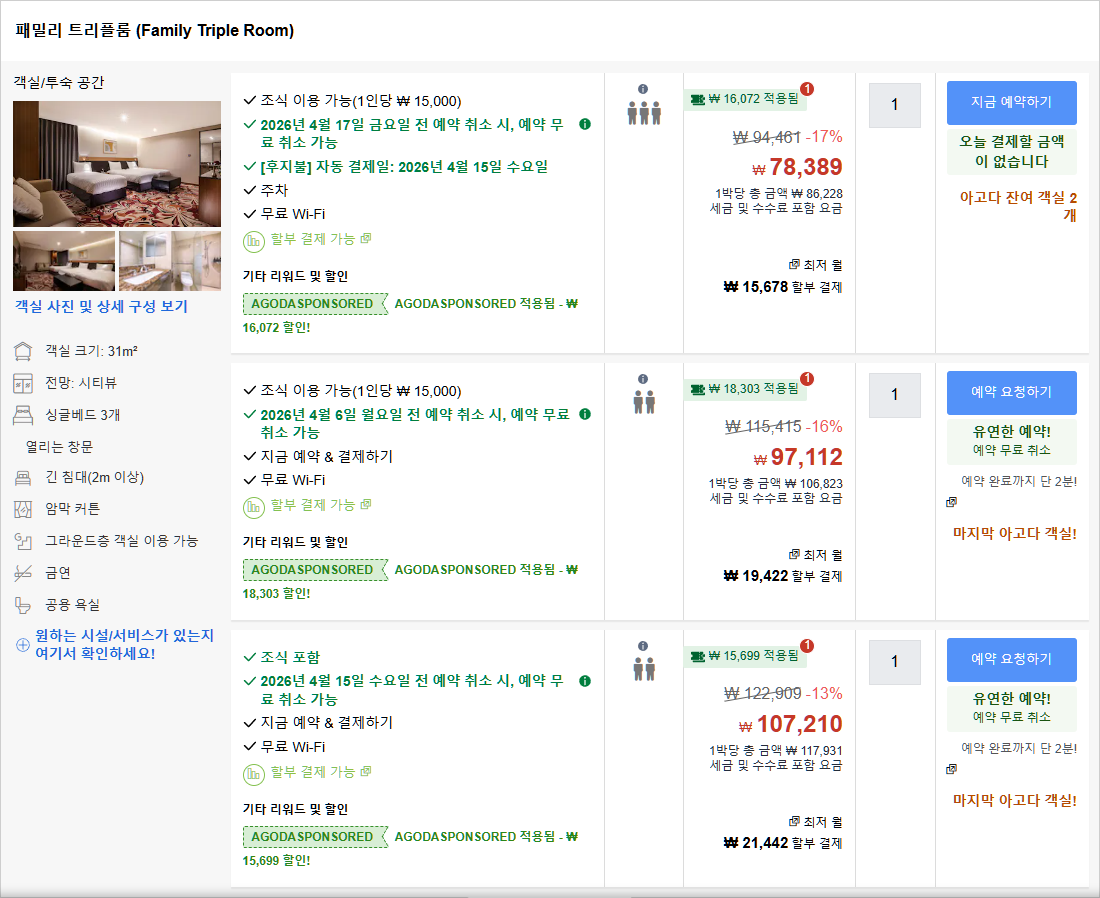Click the green info icon beside the April 17 cancellation policy

pos(585,125)
